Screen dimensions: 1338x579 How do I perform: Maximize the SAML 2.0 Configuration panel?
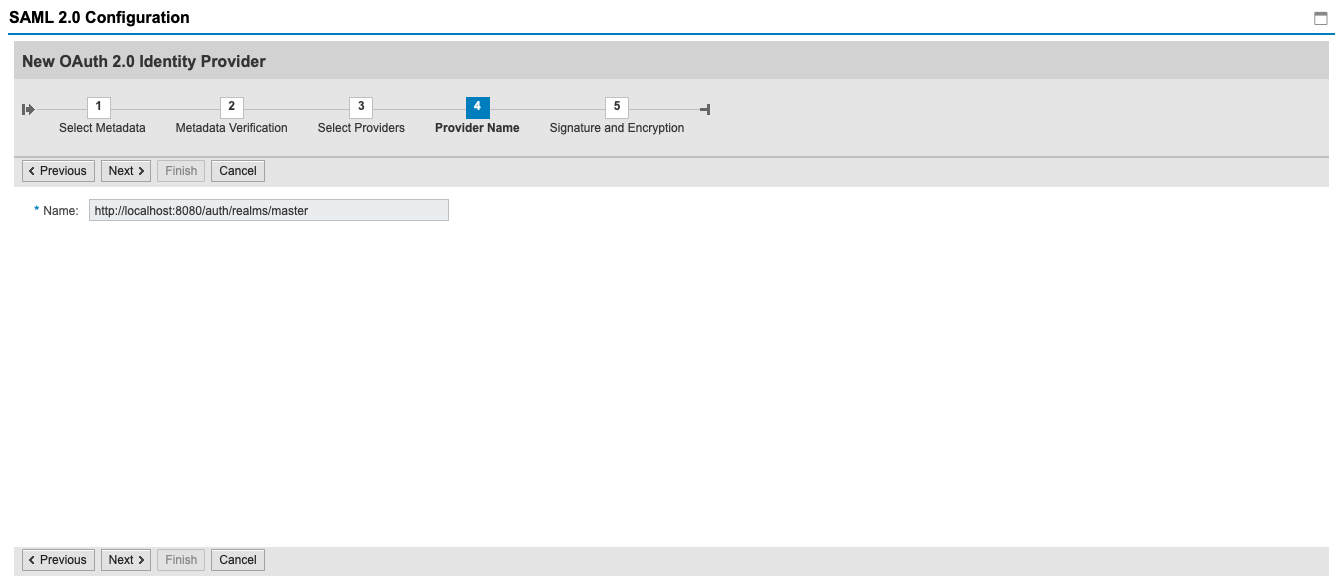pos(1320,18)
